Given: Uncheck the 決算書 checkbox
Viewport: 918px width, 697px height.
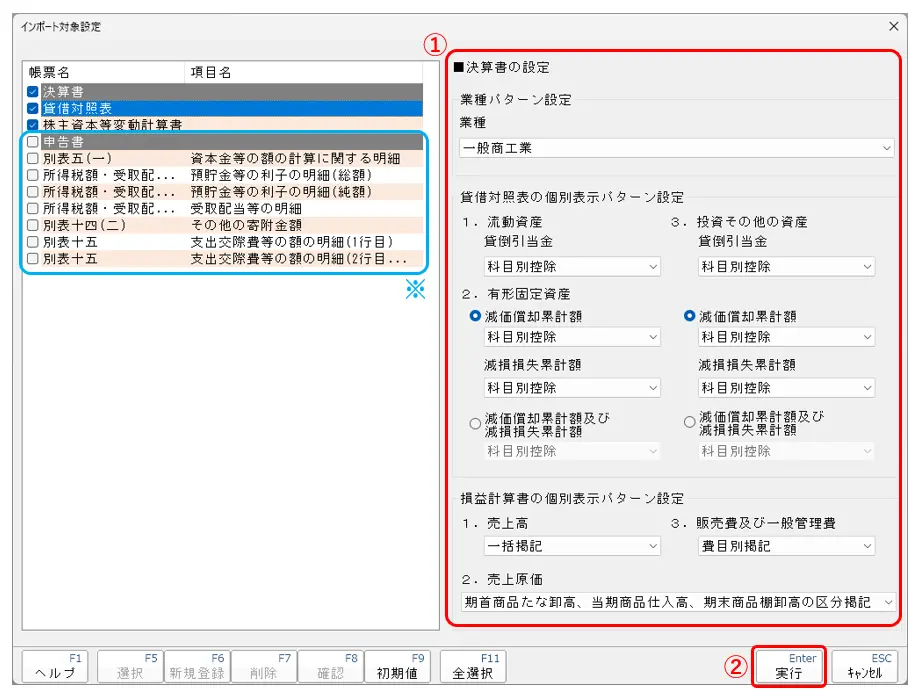Looking at the screenshot, I should pyautogui.click(x=33, y=92).
